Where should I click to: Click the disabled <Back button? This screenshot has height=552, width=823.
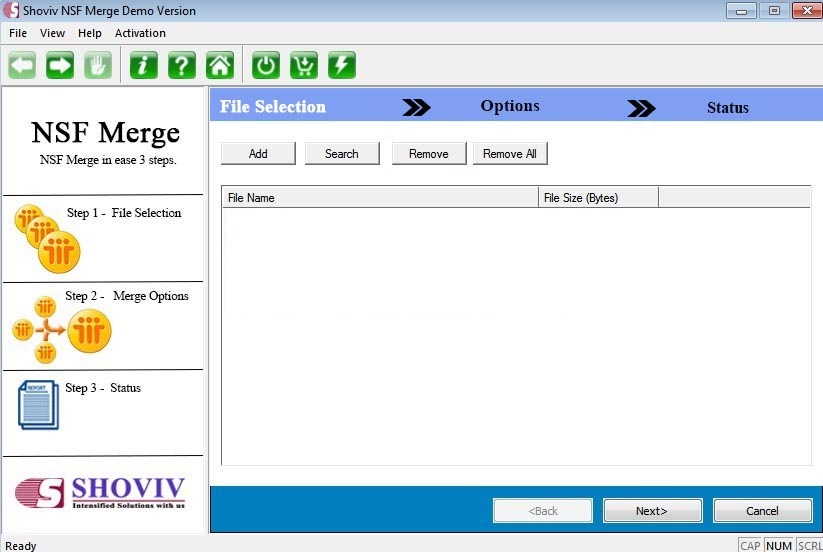543,511
